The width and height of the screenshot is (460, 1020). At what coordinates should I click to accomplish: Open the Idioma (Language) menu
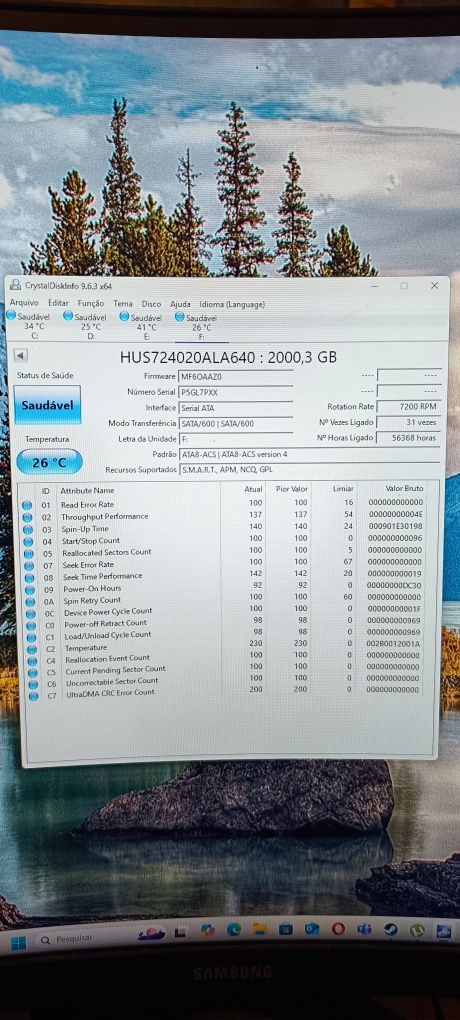(x=232, y=304)
